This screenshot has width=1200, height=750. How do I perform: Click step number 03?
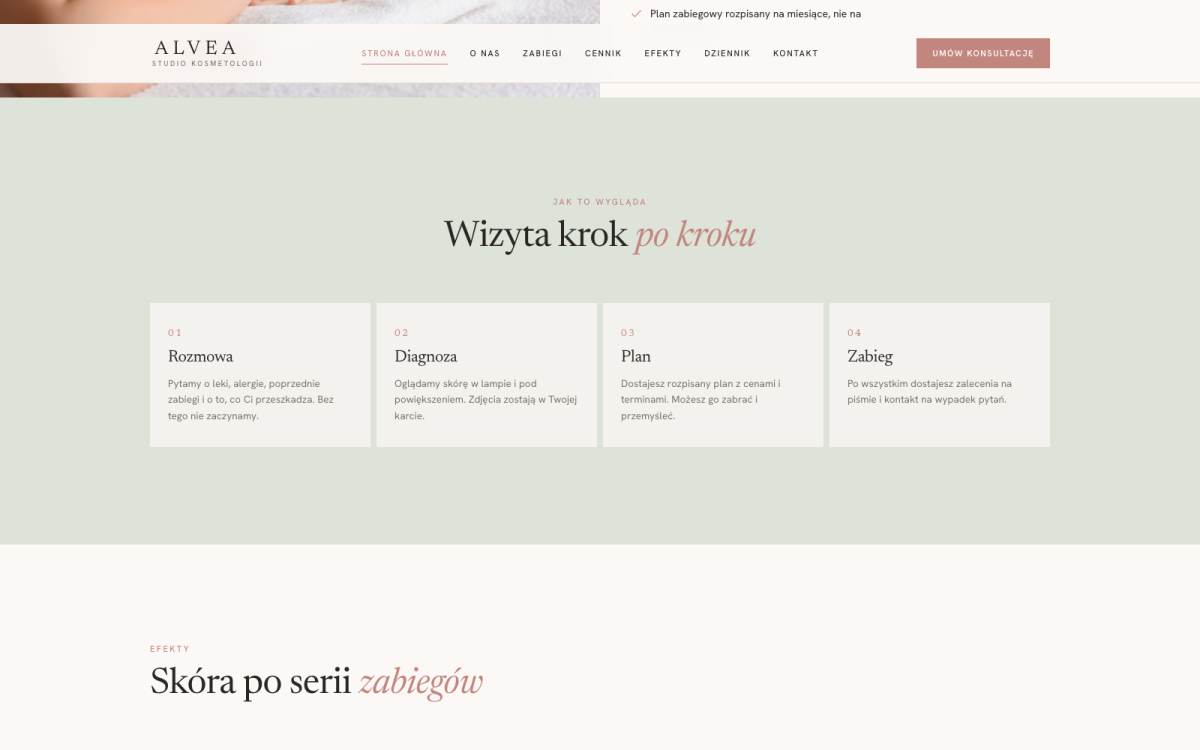628,333
